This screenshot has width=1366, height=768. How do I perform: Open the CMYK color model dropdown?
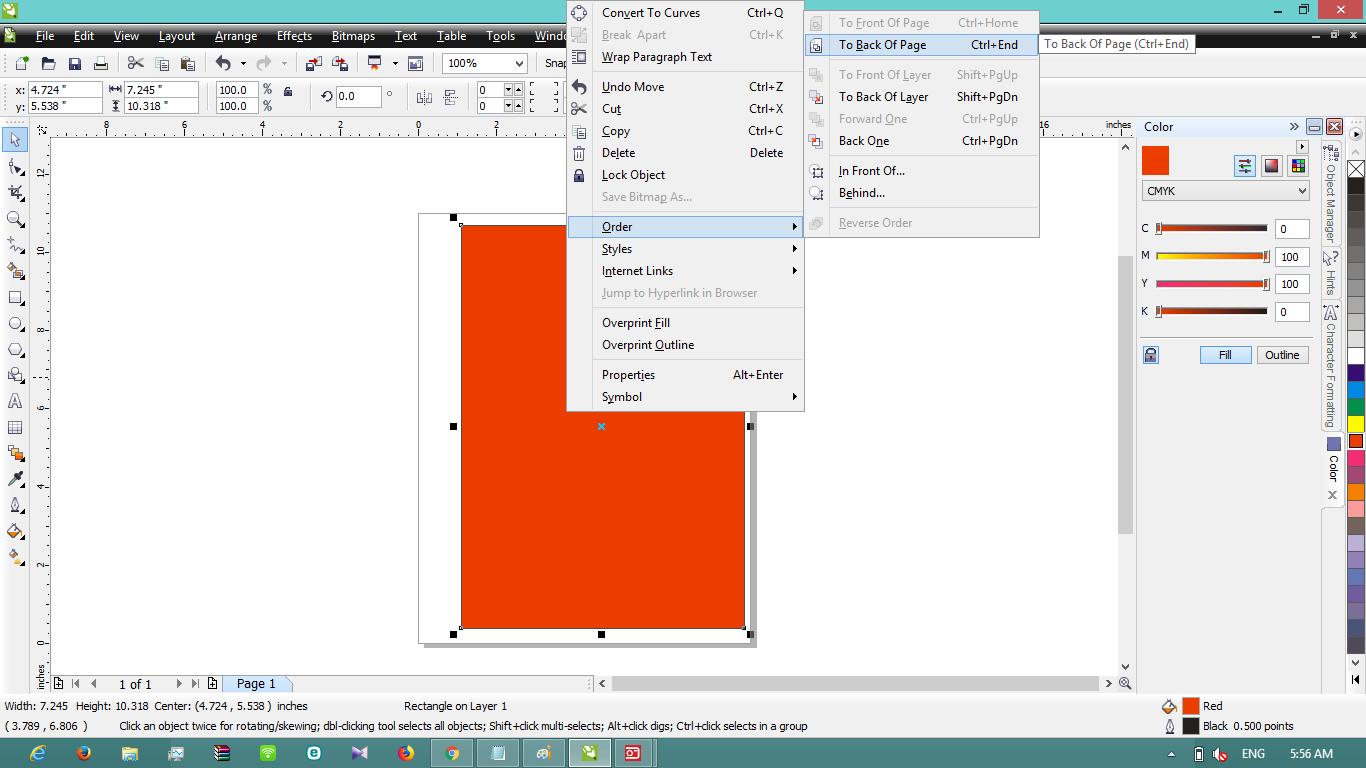[x=1225, y=190]
